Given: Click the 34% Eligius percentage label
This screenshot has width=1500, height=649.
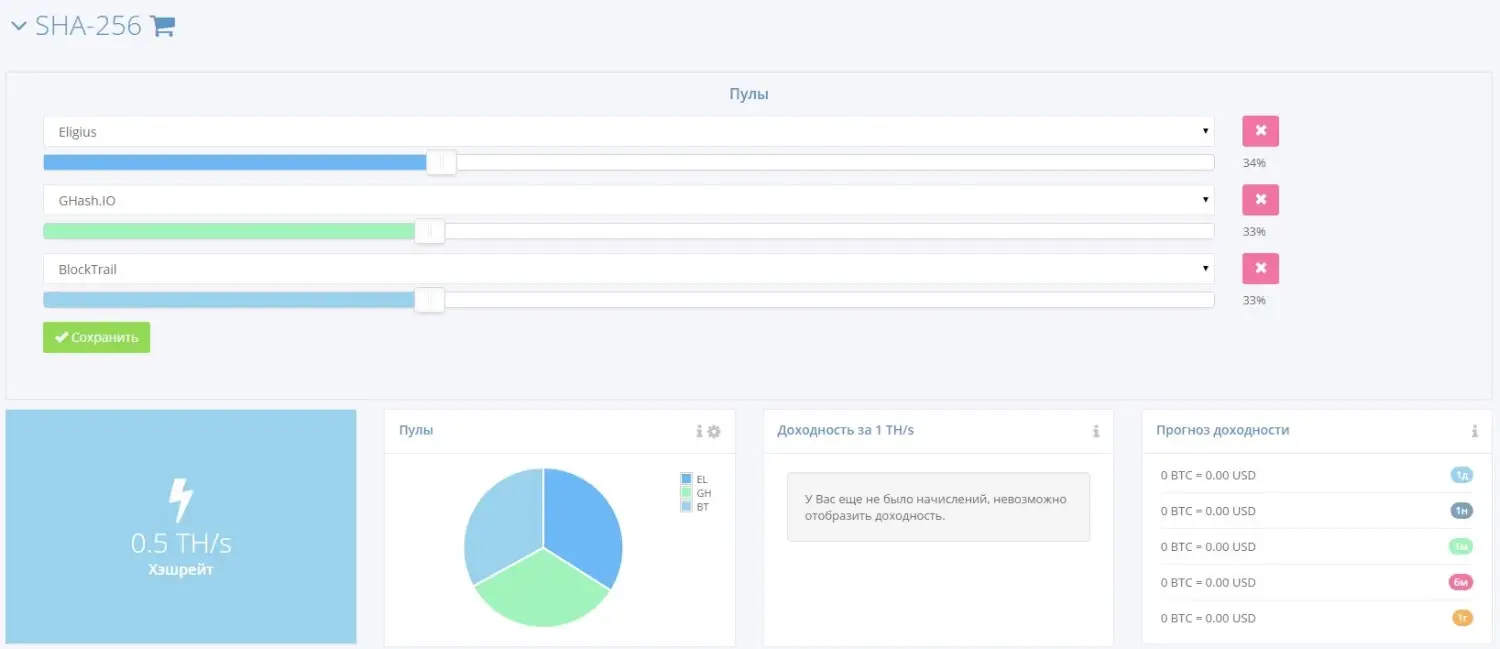Looking at the screenshot, I should click(1254, 163).
